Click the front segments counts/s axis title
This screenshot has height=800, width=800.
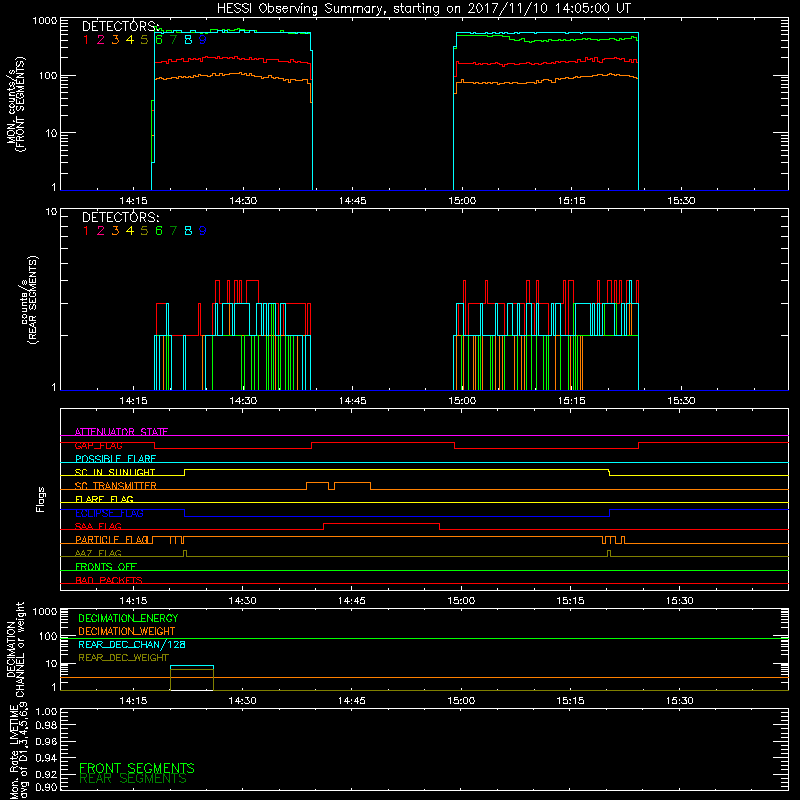(15, 104)
